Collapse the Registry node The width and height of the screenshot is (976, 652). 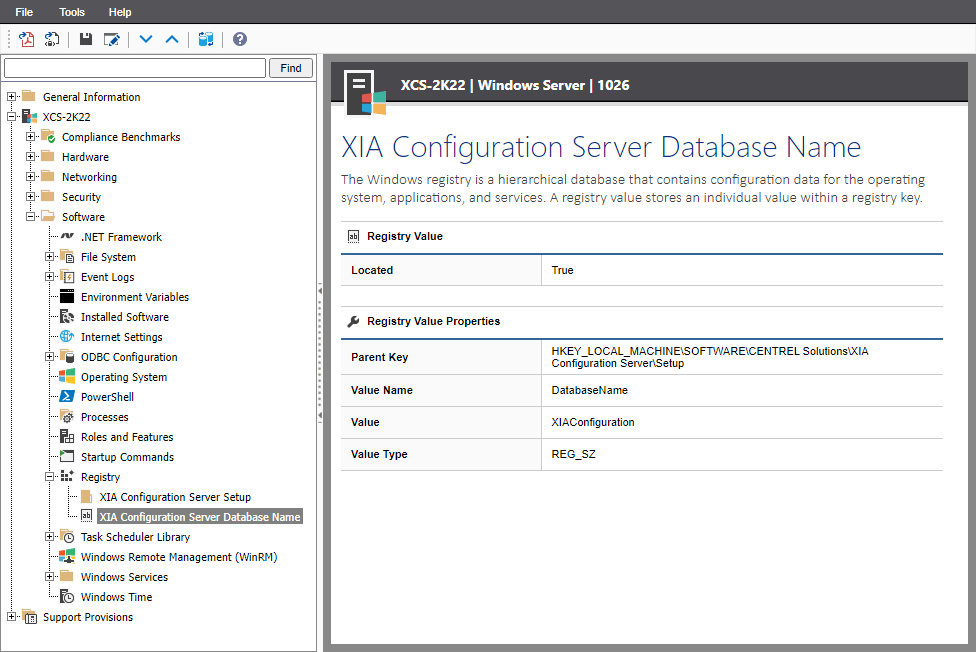[x=49, y=476]
